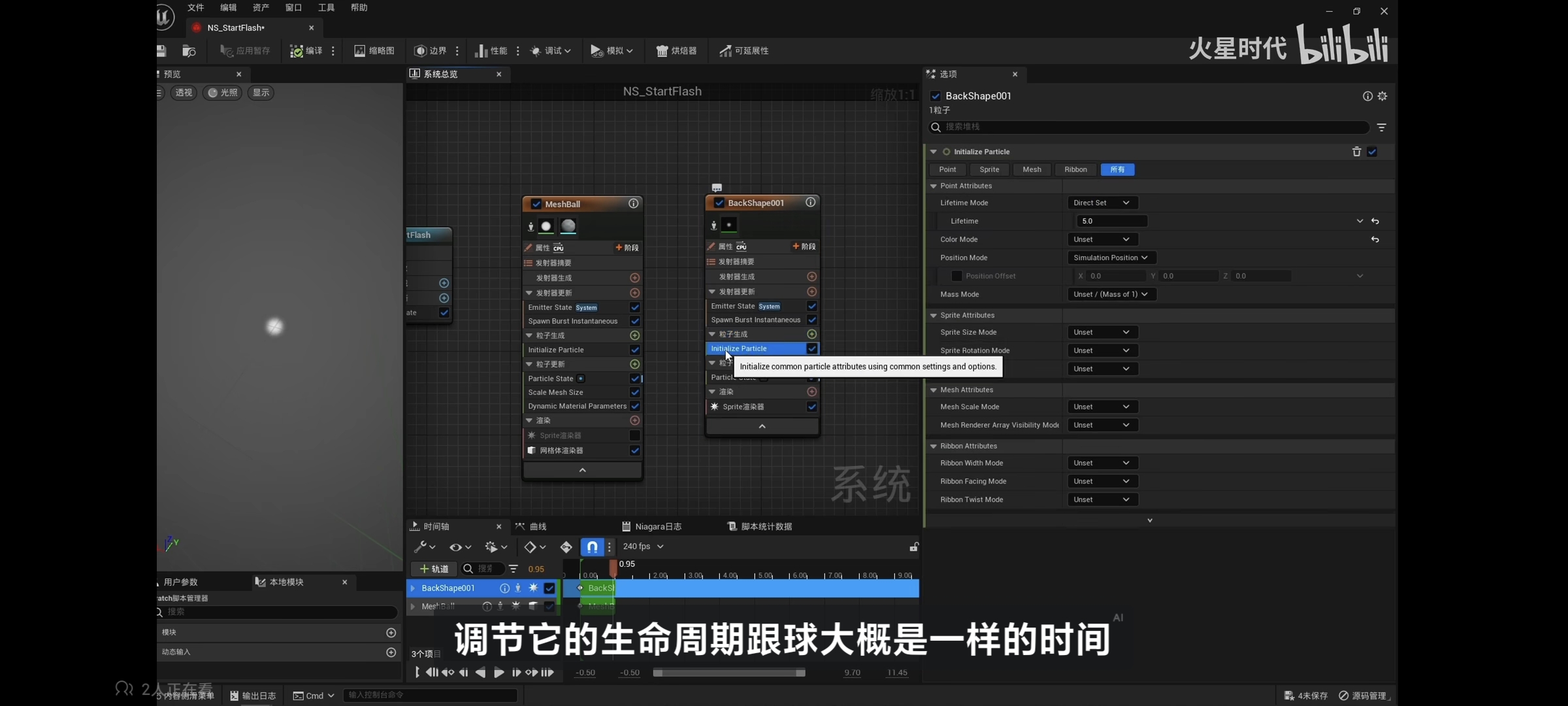This screenshot has height=706, width=1568.
Task: Open the Lifetime Mode dropdown
Action: pos(1102,203)
